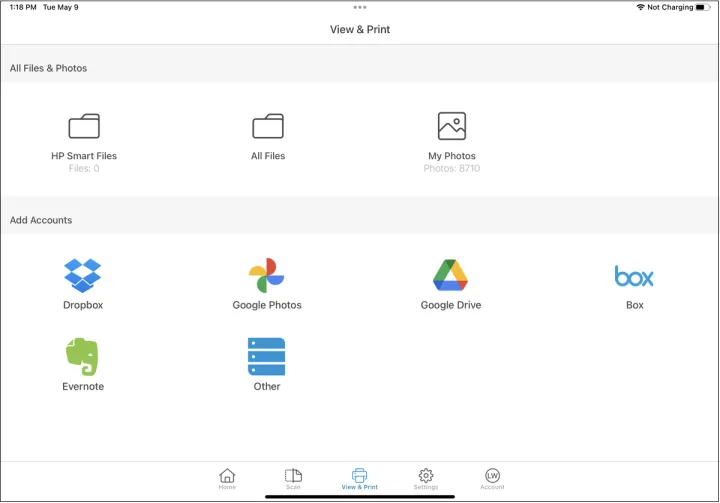The image size is (720, 503).
Task: Click the Photos: 8710 count text
Action: pyautogui.click(x=452, y=169)
